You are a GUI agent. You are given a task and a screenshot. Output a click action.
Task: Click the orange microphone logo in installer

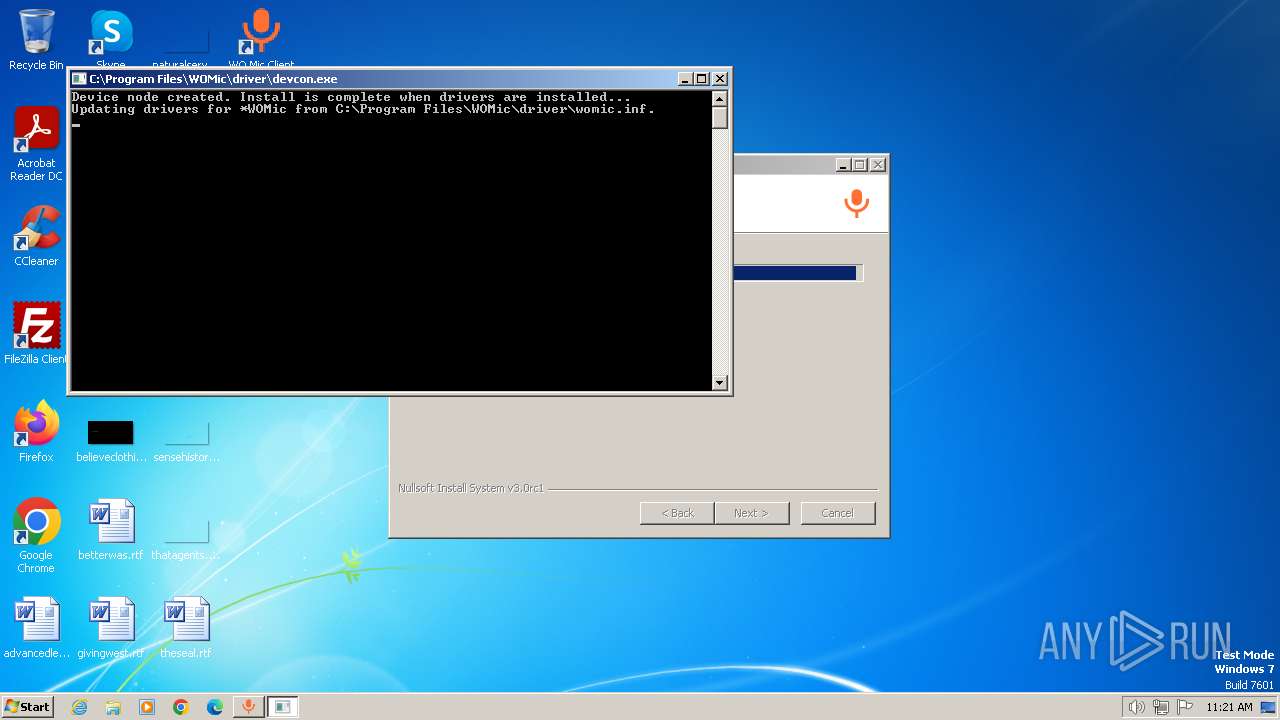tap(856, 203)
